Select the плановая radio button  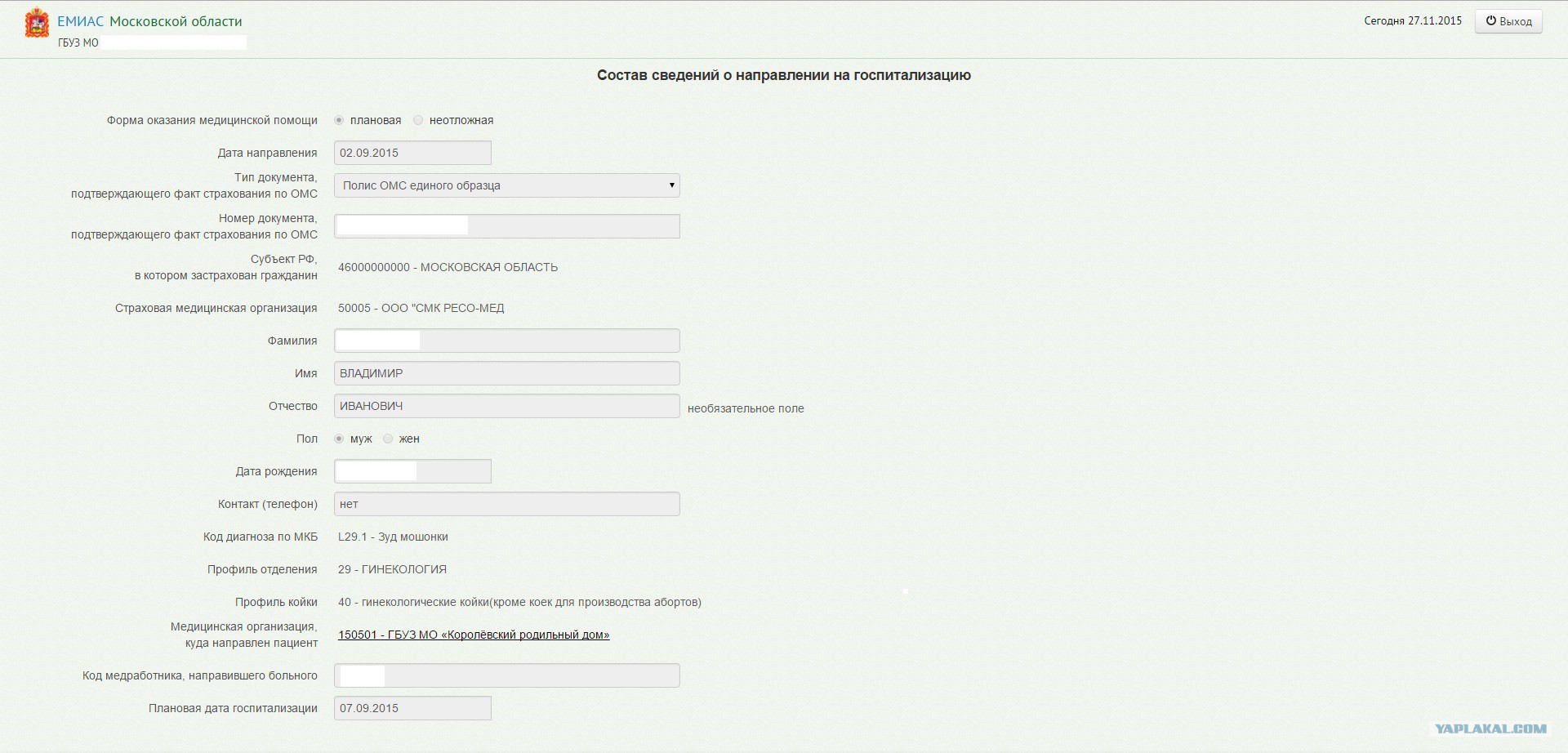click(339, 120)
